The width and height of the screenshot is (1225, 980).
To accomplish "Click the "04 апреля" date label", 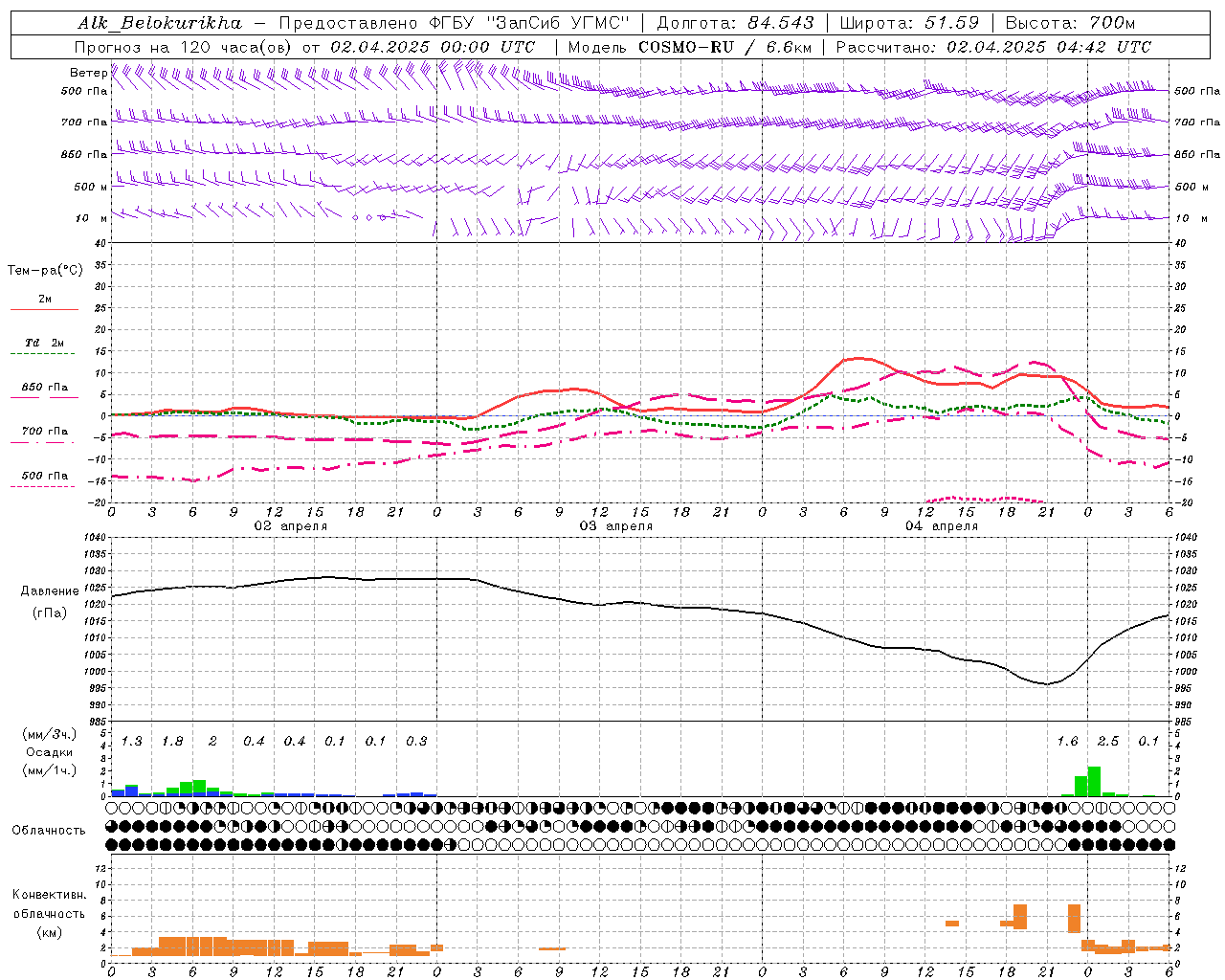I will (x=941, y=526).
